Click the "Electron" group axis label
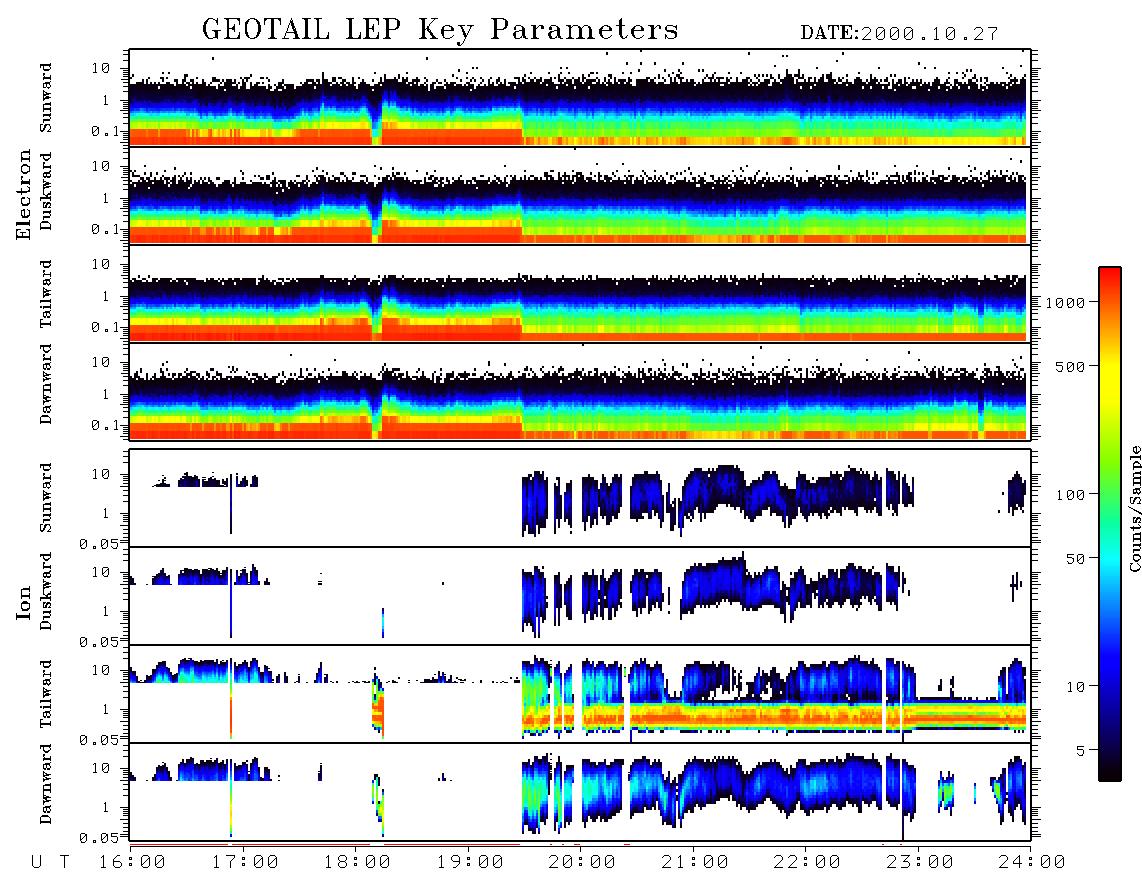Viewport: 1142px width, 880px height. tap(24, 194)
